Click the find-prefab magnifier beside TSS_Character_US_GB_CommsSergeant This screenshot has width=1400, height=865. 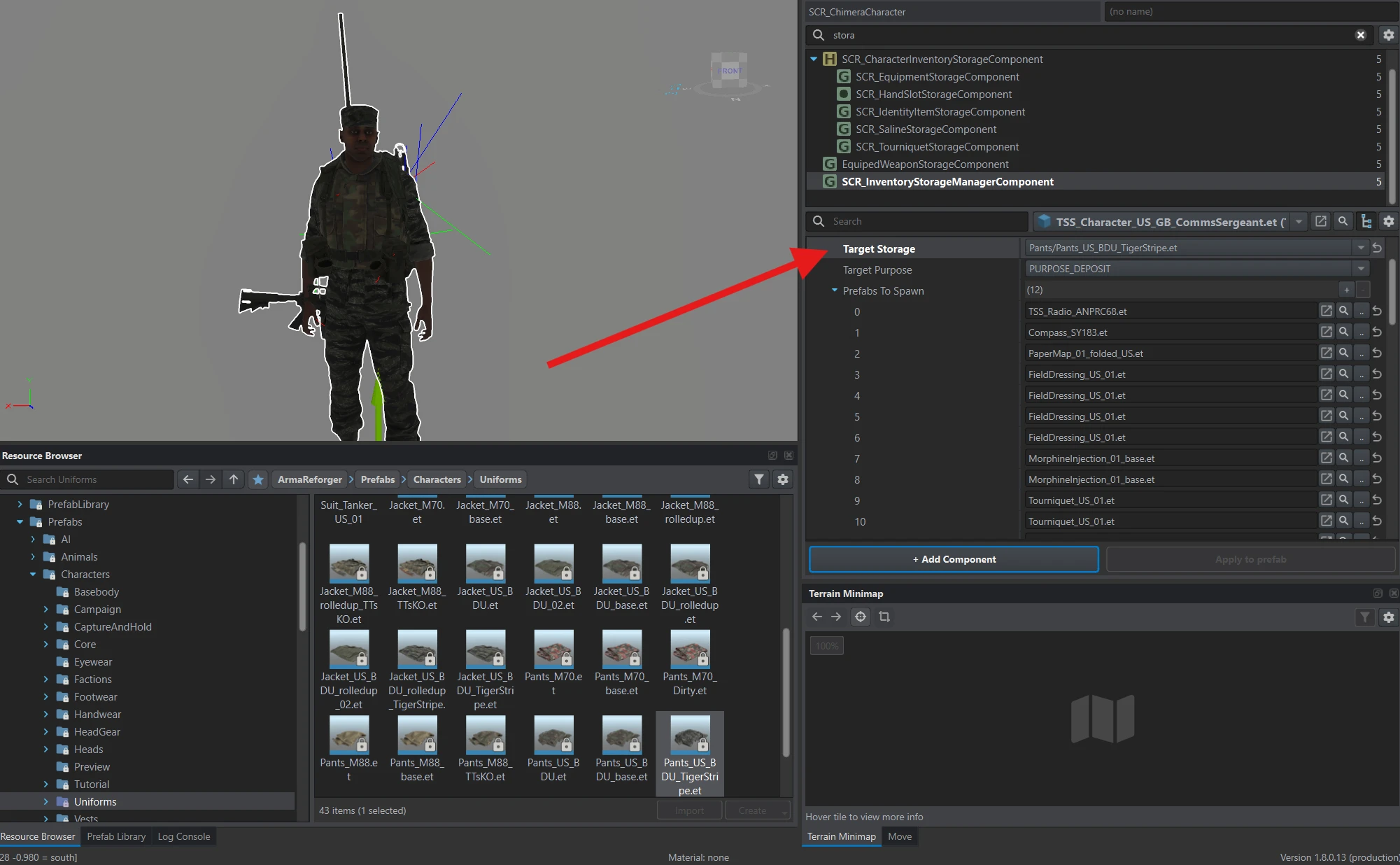click(x=1343, y=221)
